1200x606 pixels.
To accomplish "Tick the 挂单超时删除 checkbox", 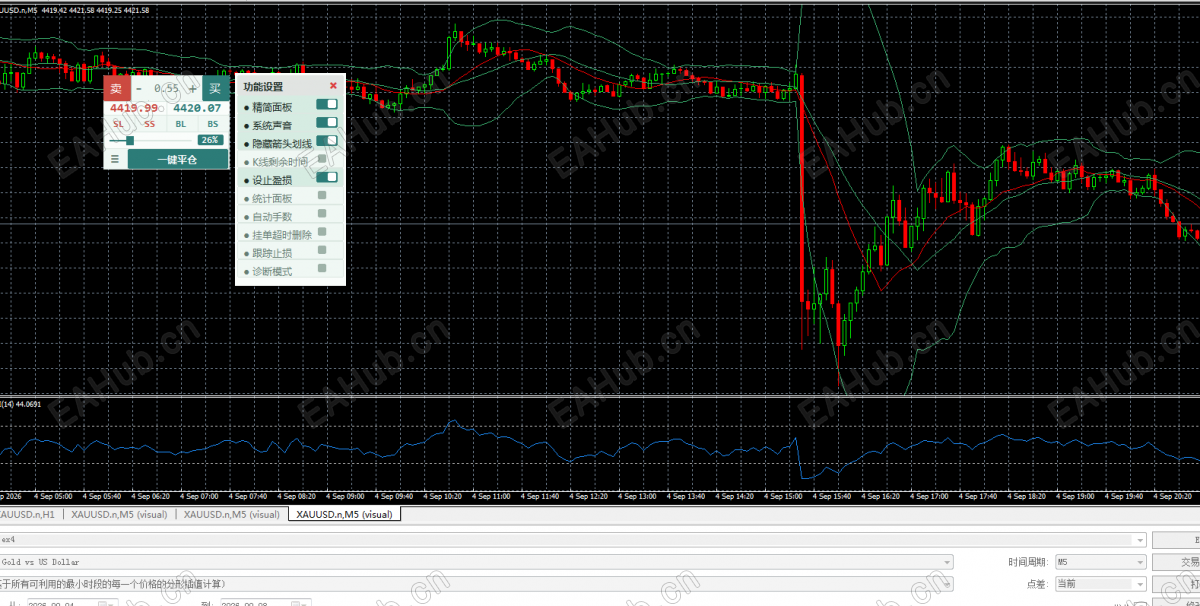I will tap(322, 232).
